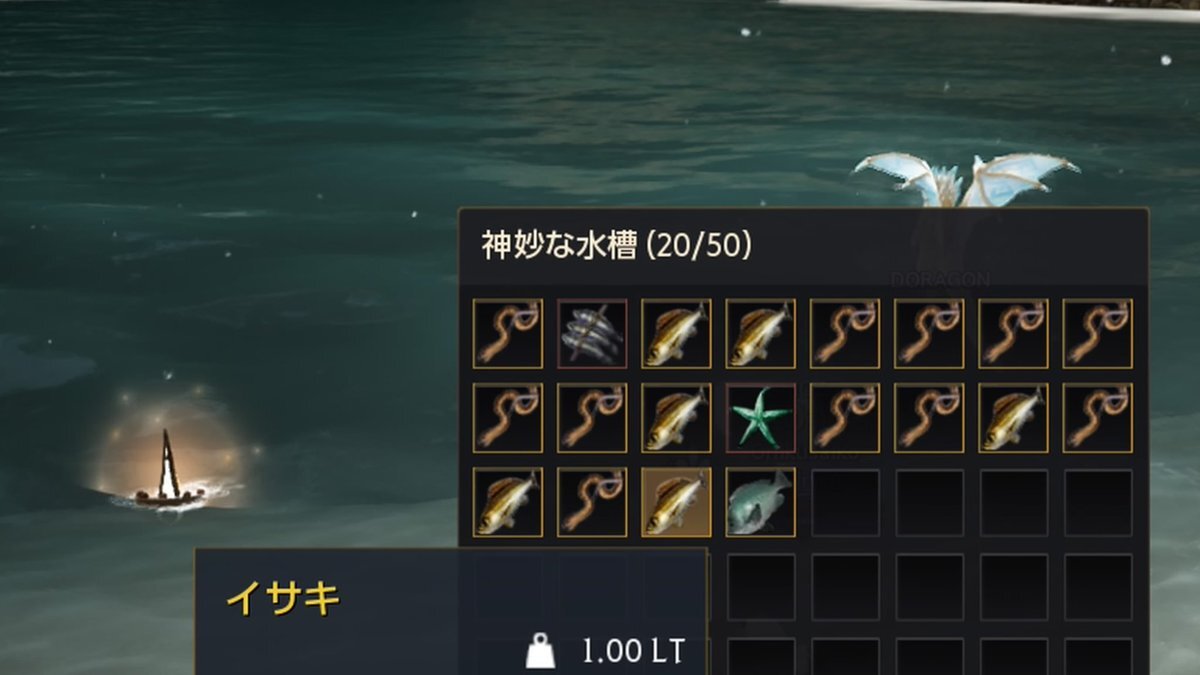Select the dried fish bundle item
The image size is (1200, 675).
pyautogui.click(x=592, y=334)
